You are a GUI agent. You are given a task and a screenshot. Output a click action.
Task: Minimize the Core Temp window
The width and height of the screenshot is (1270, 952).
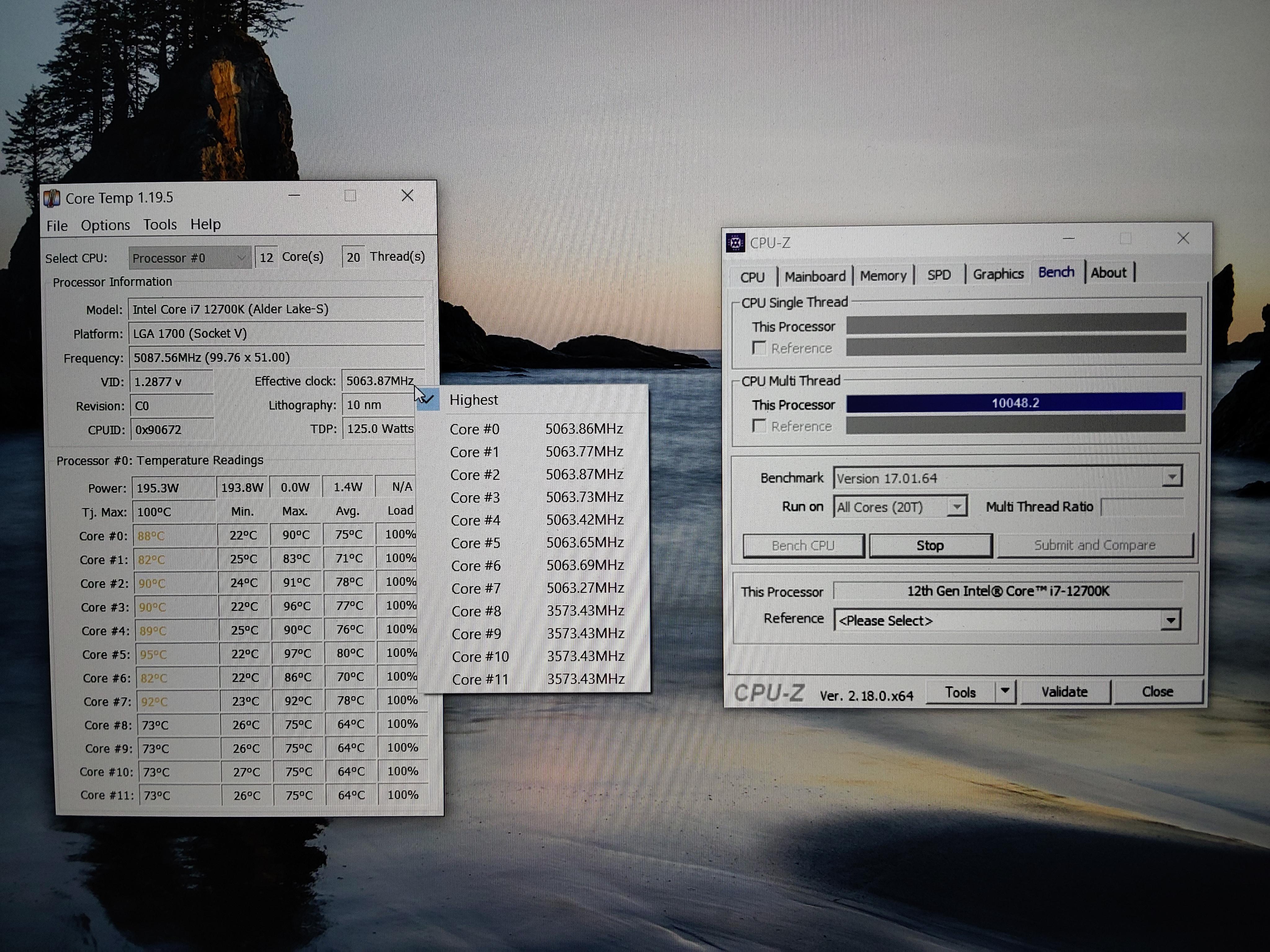[x=294, y=196]
